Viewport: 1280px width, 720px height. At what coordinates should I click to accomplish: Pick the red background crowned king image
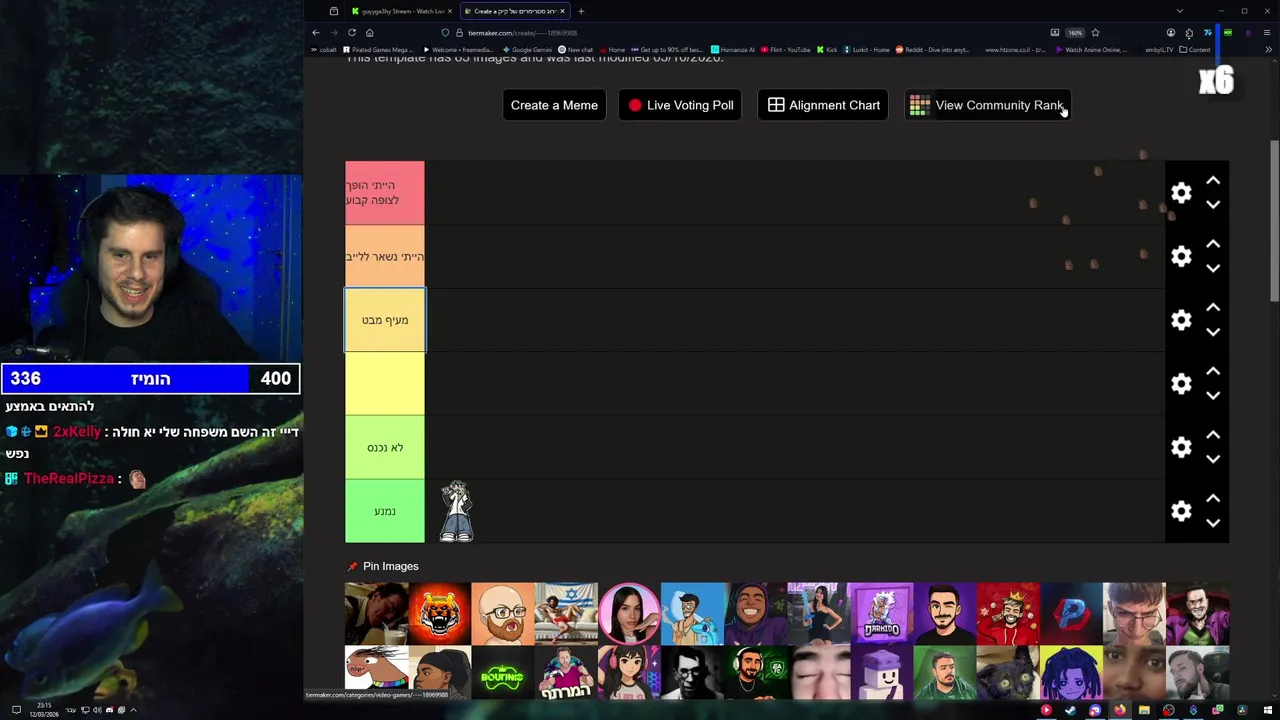point(1008,614)
